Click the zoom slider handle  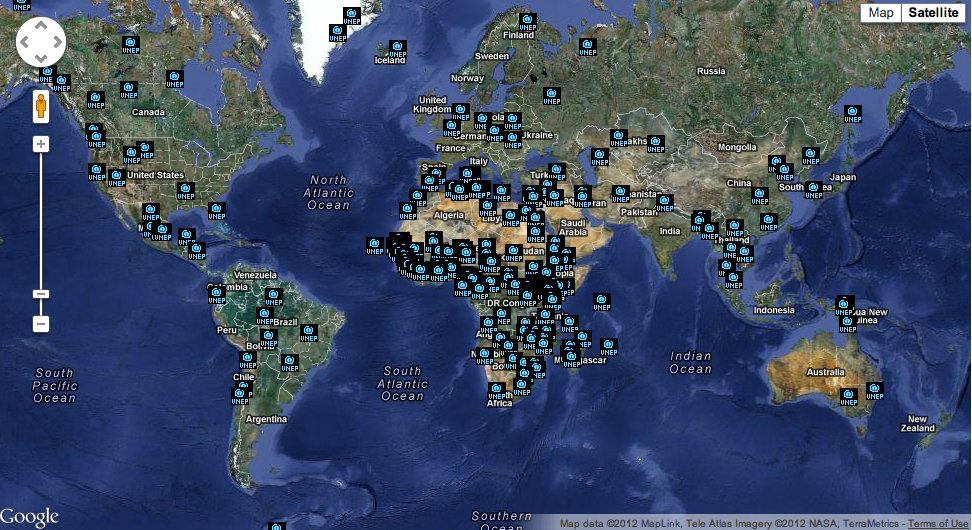(41, 294)
